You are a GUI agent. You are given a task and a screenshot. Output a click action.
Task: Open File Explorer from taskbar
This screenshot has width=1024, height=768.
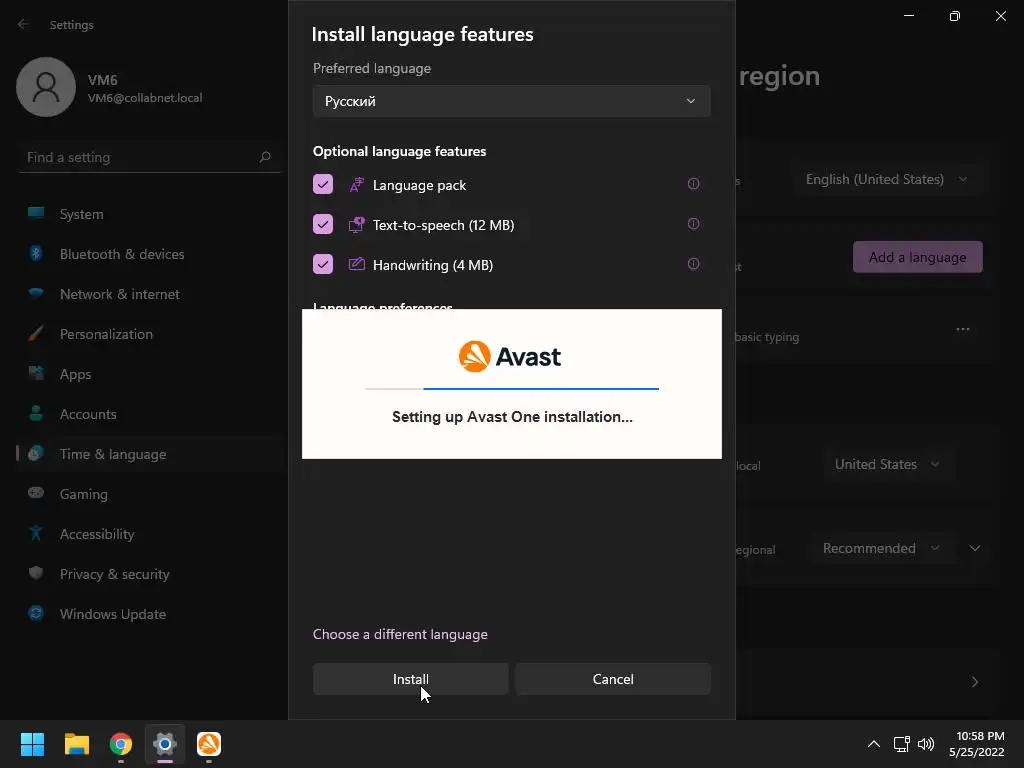point(76,744)
